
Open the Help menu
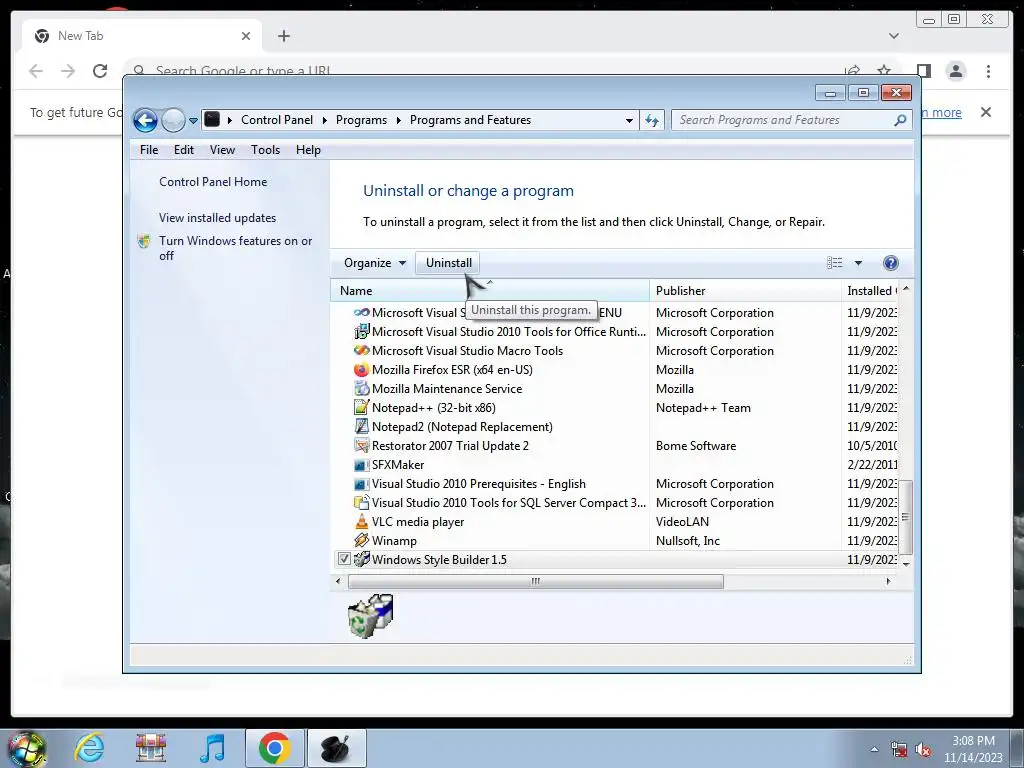coord(308,150)
